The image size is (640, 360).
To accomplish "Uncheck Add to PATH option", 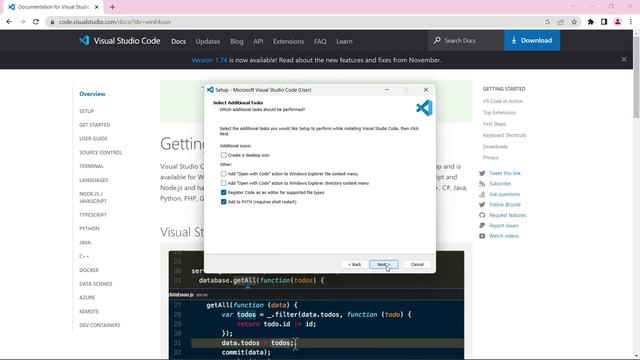I will click(224, 202).
